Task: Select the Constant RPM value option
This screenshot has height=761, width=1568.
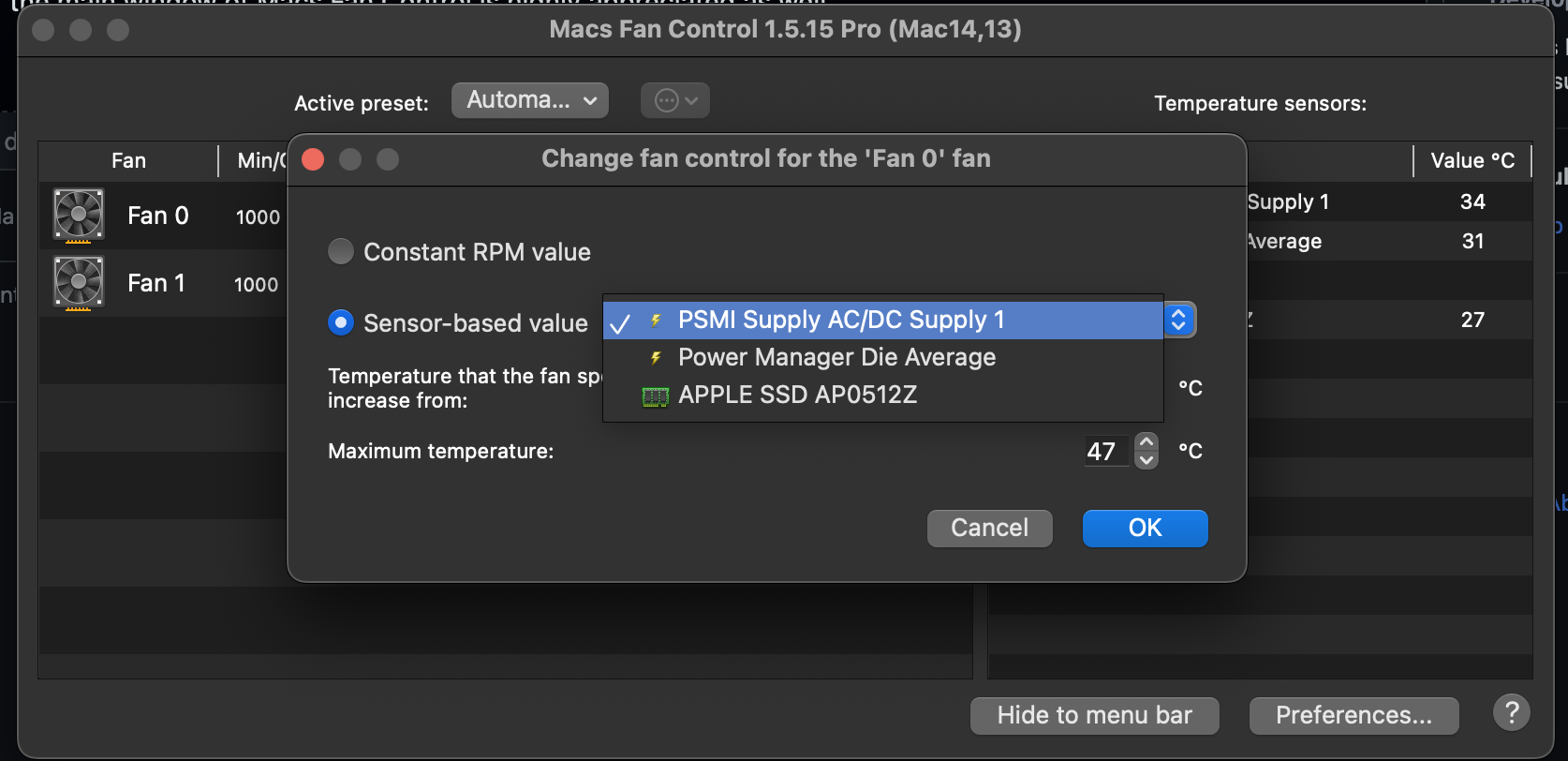Action: point(341,251)
